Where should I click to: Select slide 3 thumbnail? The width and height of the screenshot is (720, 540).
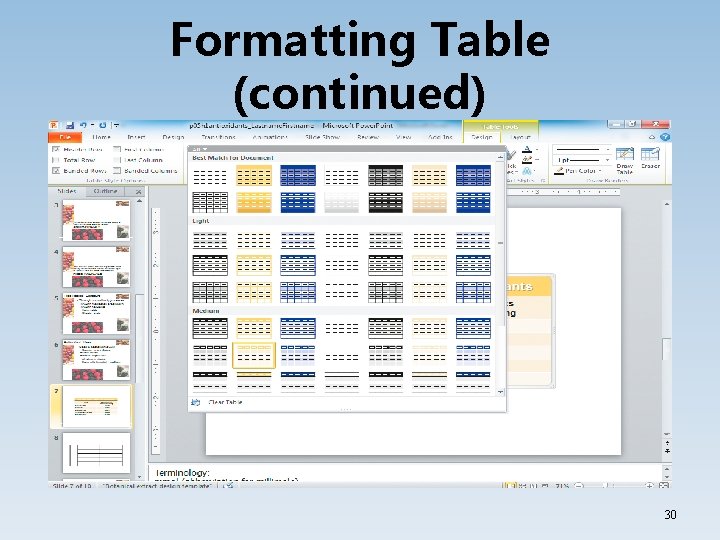96,220
